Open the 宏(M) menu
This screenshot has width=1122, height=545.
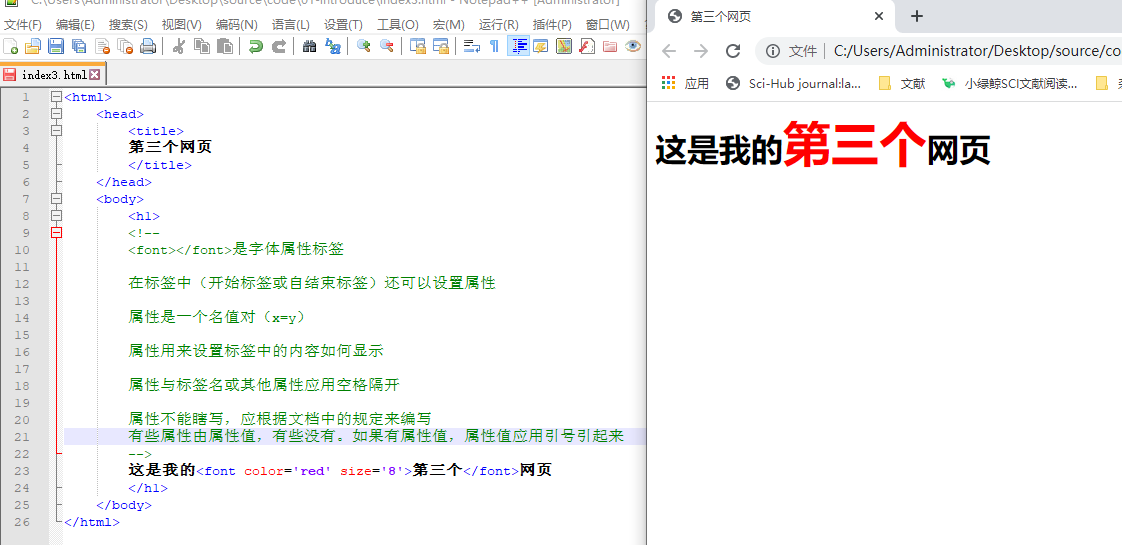point(448,24)
